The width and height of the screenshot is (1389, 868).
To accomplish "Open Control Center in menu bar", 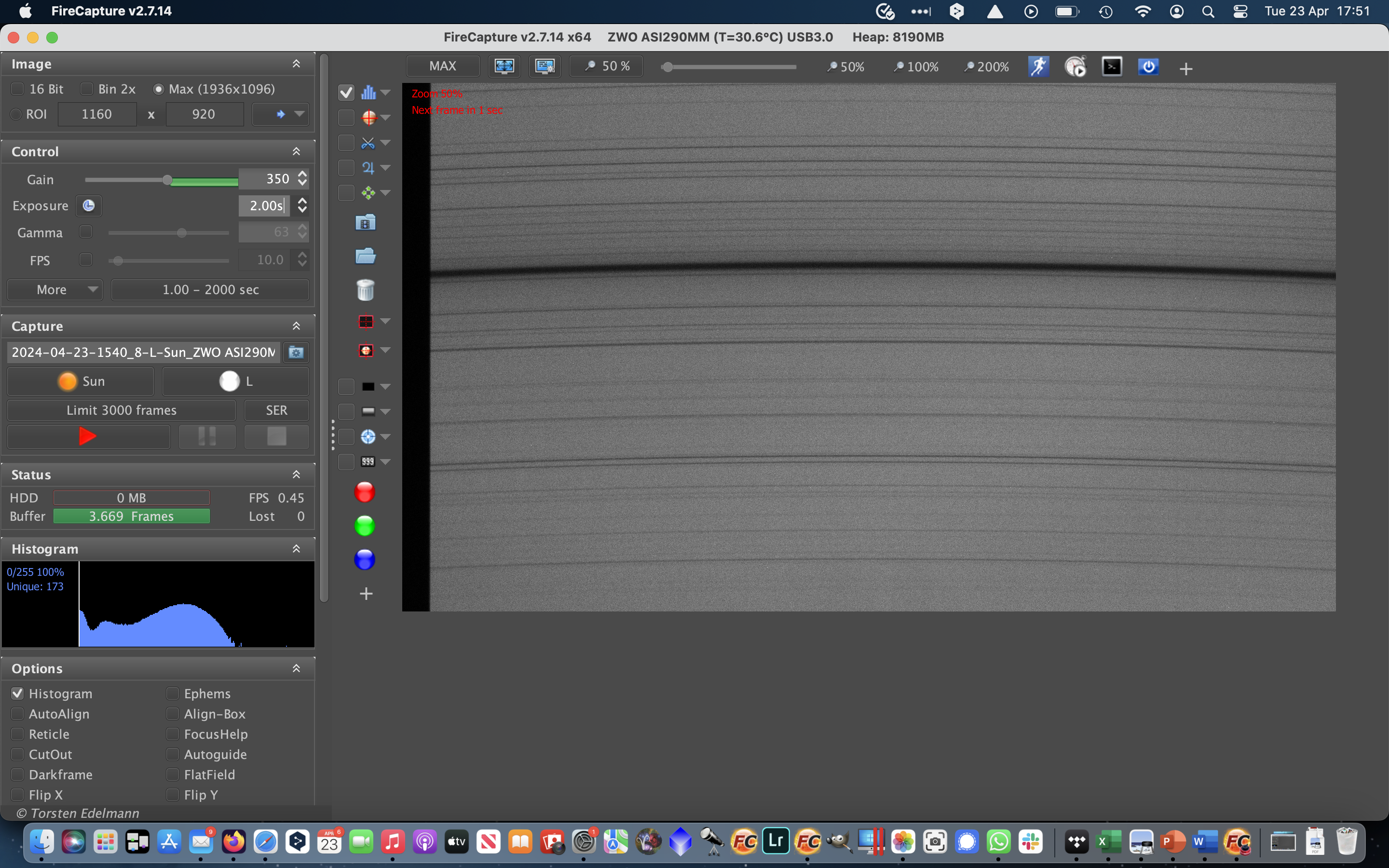I will click(1240, 12).
